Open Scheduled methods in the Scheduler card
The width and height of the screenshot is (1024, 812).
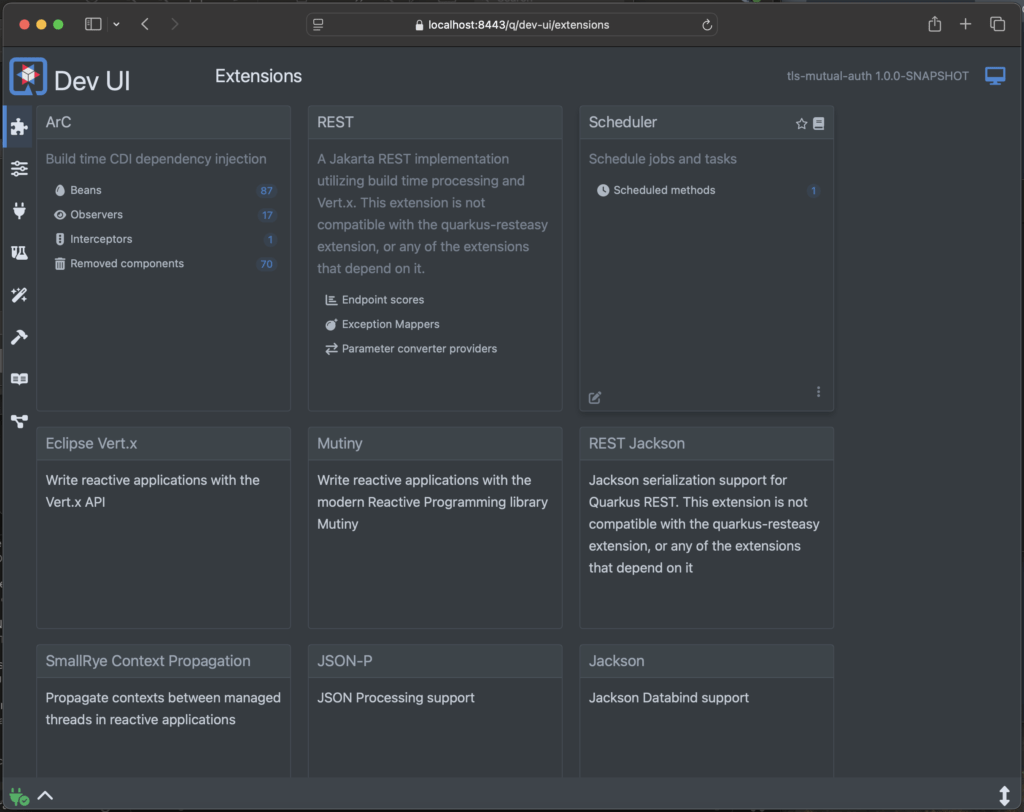[x=664, y=190]
